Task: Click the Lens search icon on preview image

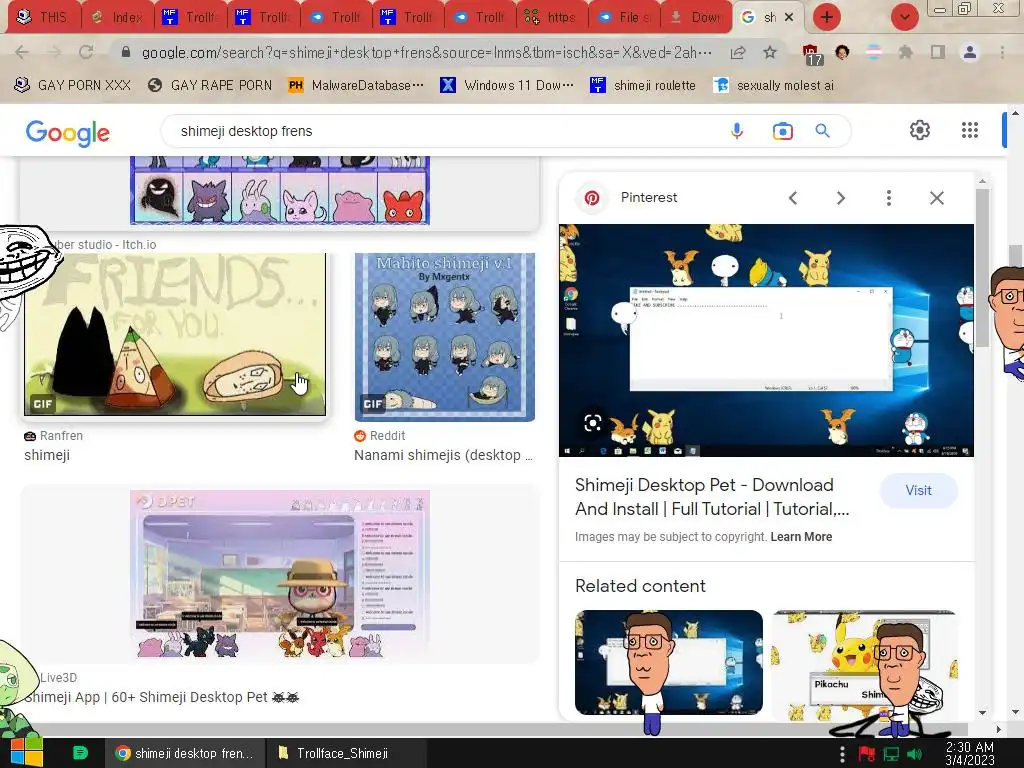Action: 593,423
